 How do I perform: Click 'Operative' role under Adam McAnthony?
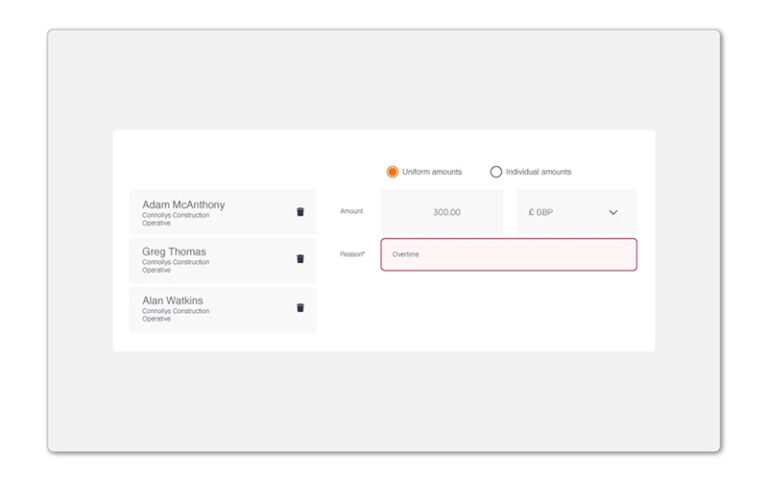[x=156, y=223]
